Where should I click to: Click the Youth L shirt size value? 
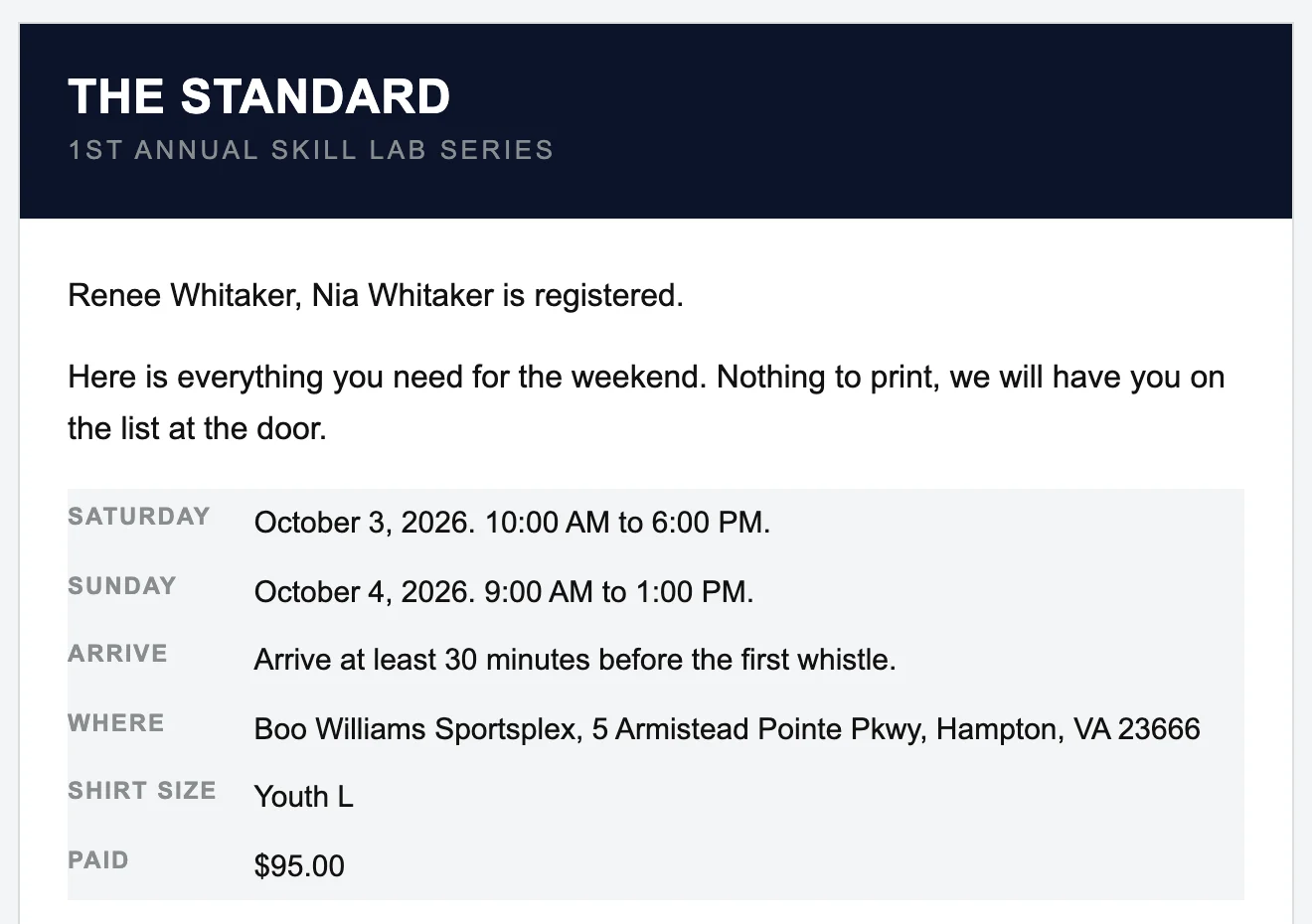pyautogui.click(x=303, y=797)
